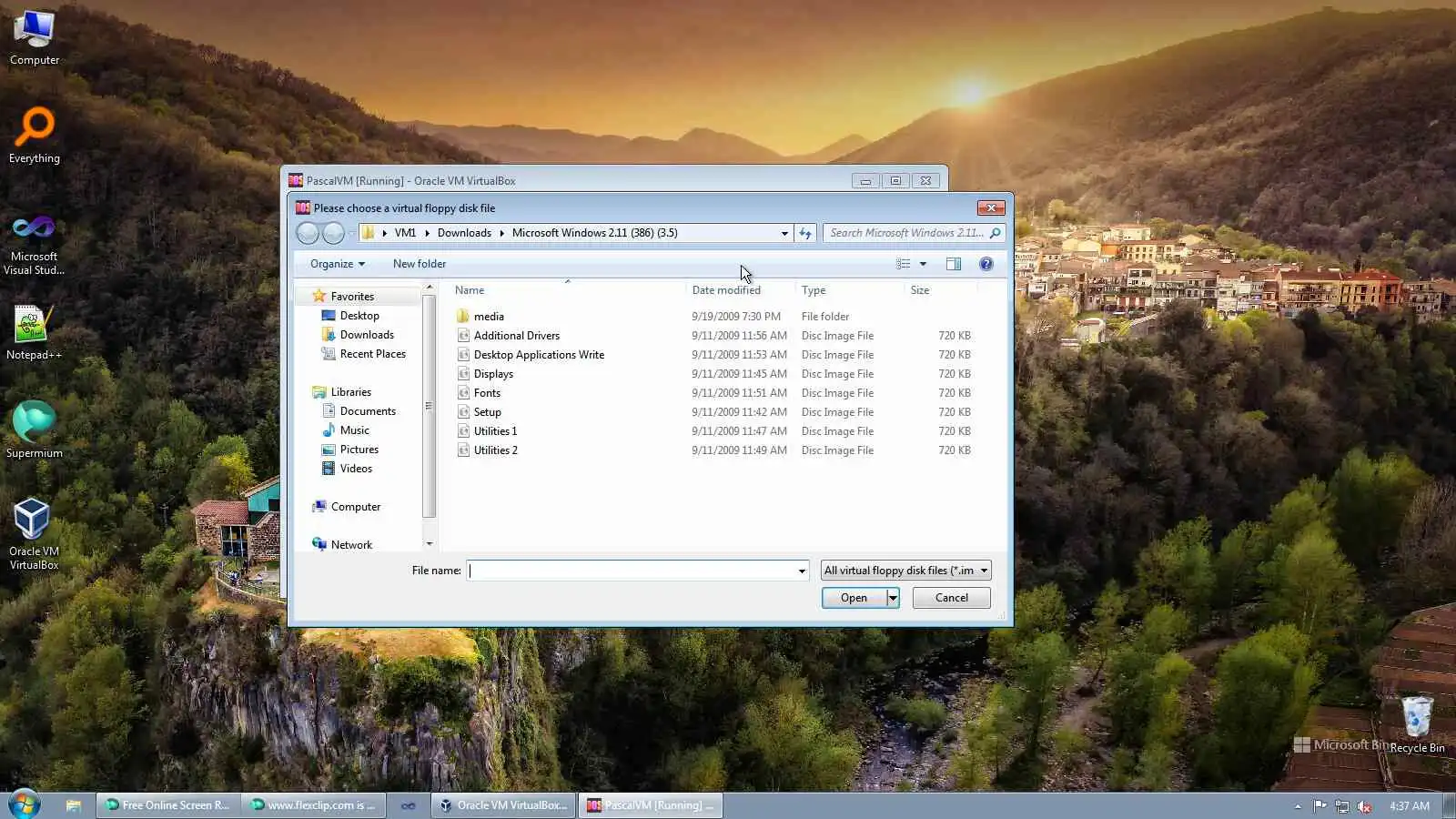Select the Utilities 2 file name

click(x=496, y=450)
